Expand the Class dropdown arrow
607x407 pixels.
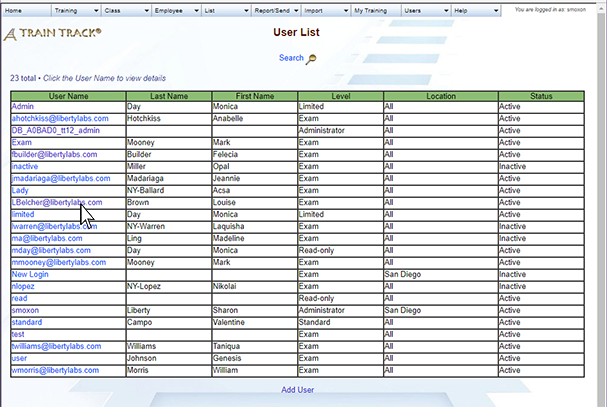pos(146,11)
